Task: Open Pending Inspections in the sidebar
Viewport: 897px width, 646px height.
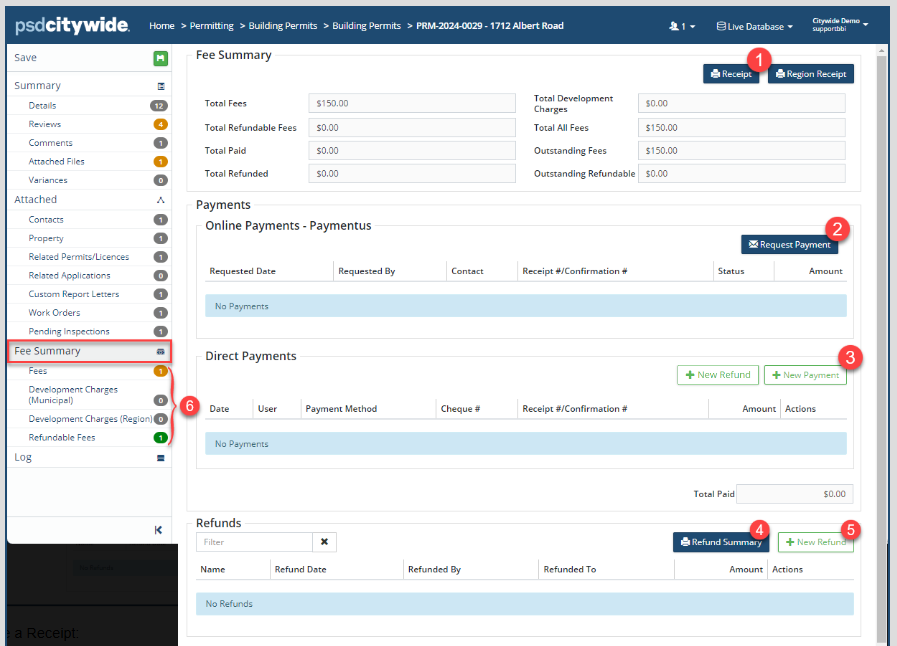Action: click(69, 331)
